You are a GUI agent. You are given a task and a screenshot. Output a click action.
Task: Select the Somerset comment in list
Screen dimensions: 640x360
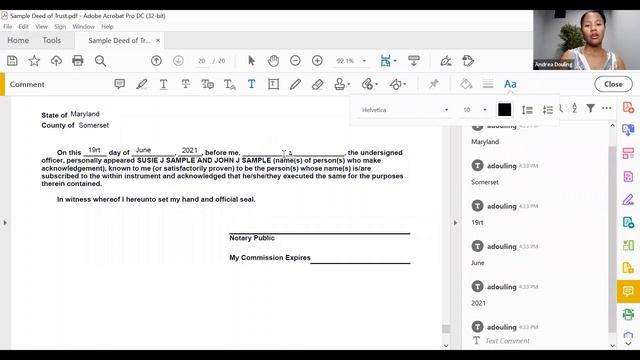[484, 182]
